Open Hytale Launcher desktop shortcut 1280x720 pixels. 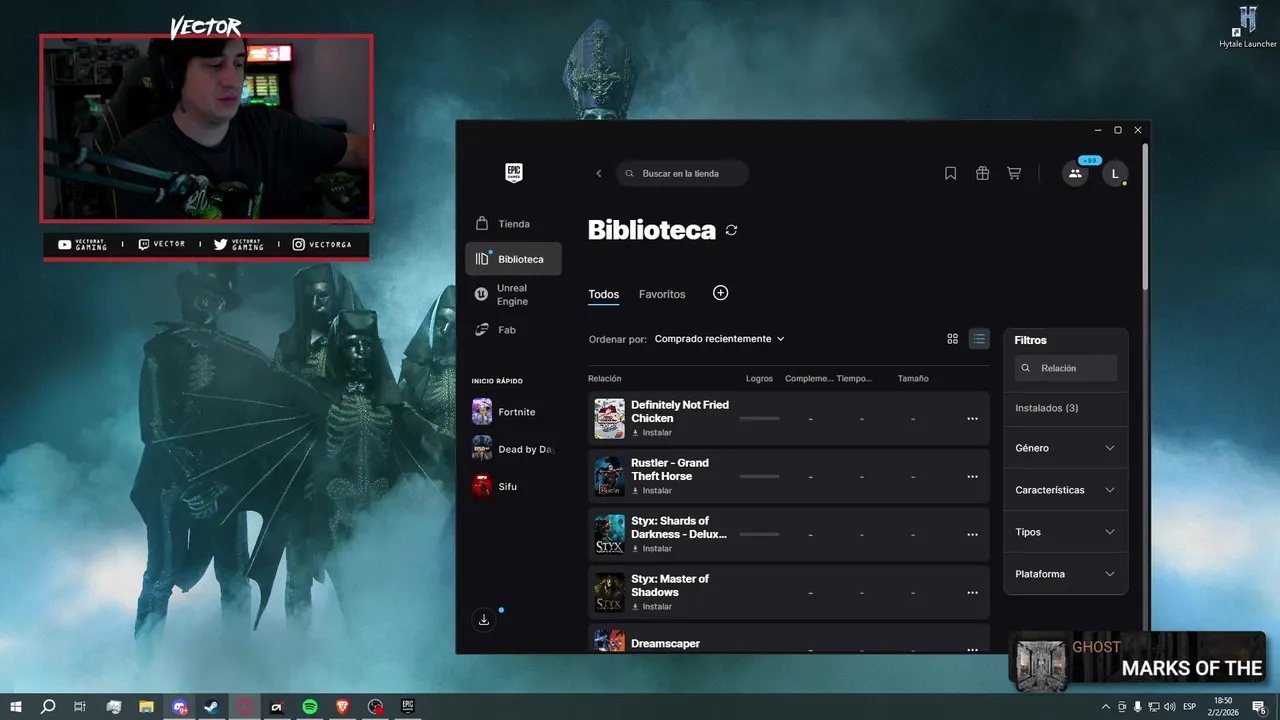pyautogui.click(x=1248, y=27)
